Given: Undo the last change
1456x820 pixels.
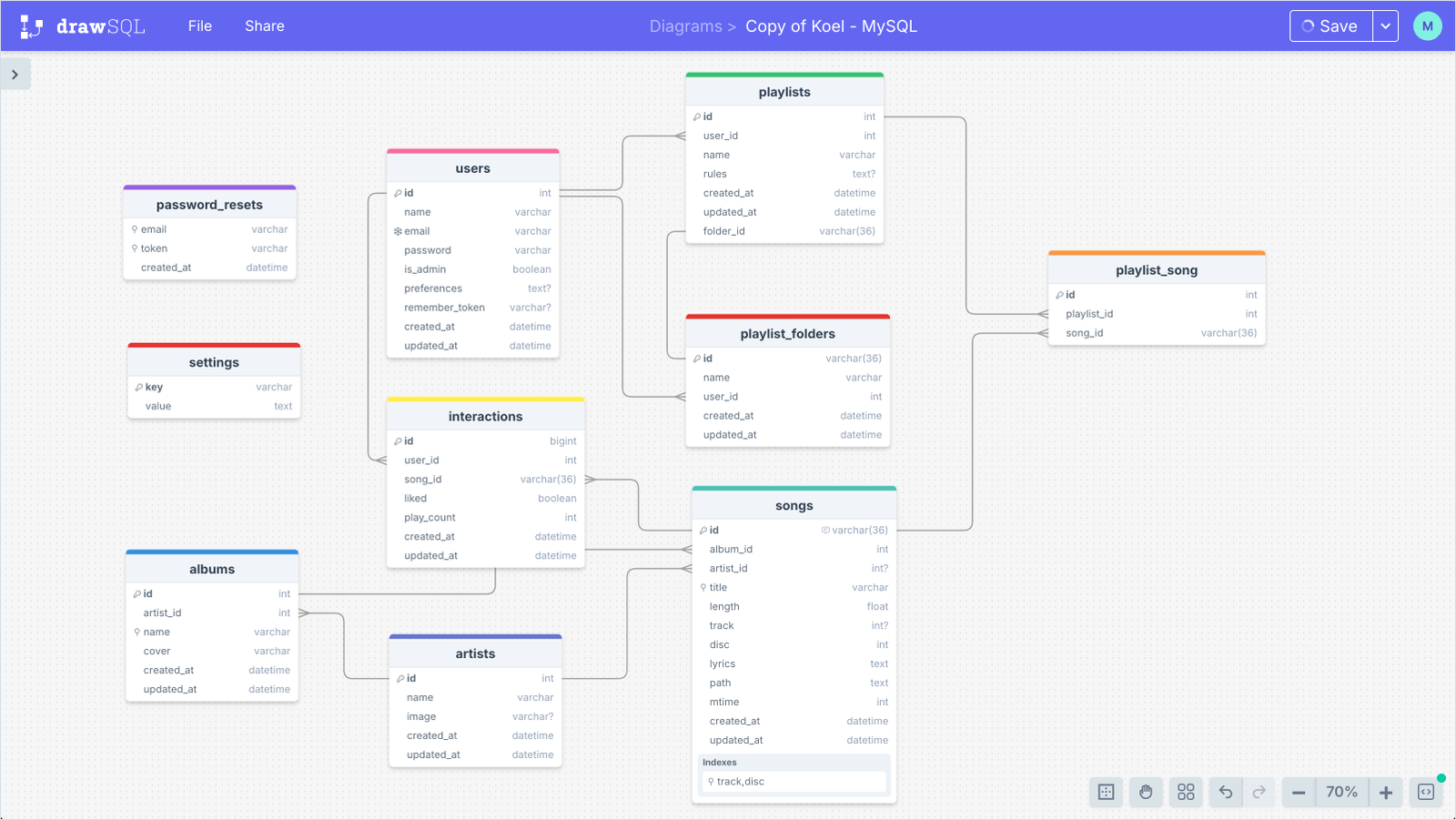Looking at the screenshot, I should [1226, 792].
